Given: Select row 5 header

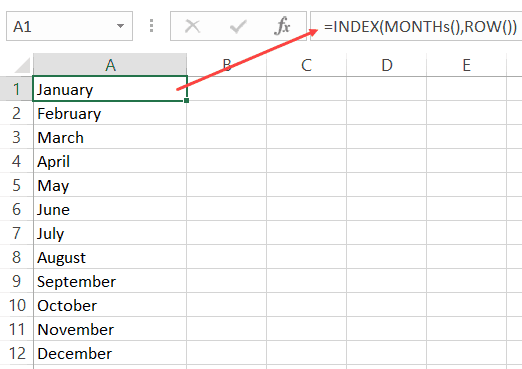Looking at the screenshot, I should pos(16,185).
